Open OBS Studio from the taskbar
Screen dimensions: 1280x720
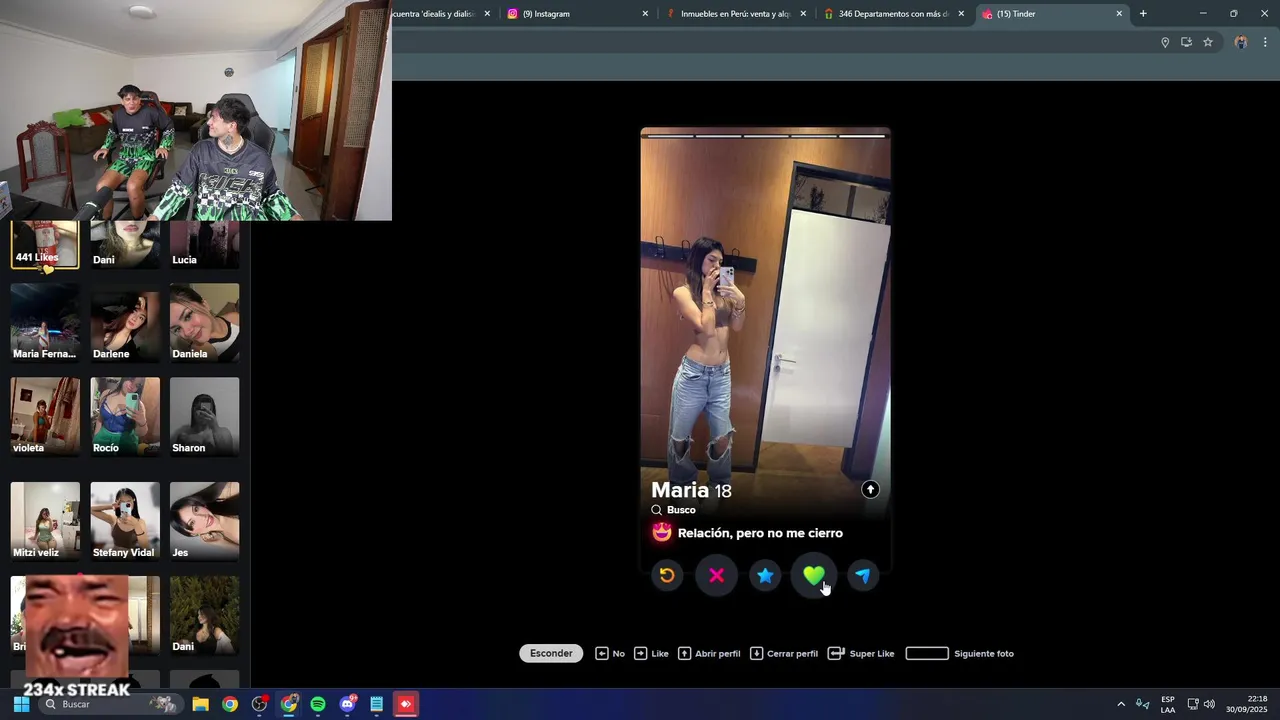tap(259, 704)
